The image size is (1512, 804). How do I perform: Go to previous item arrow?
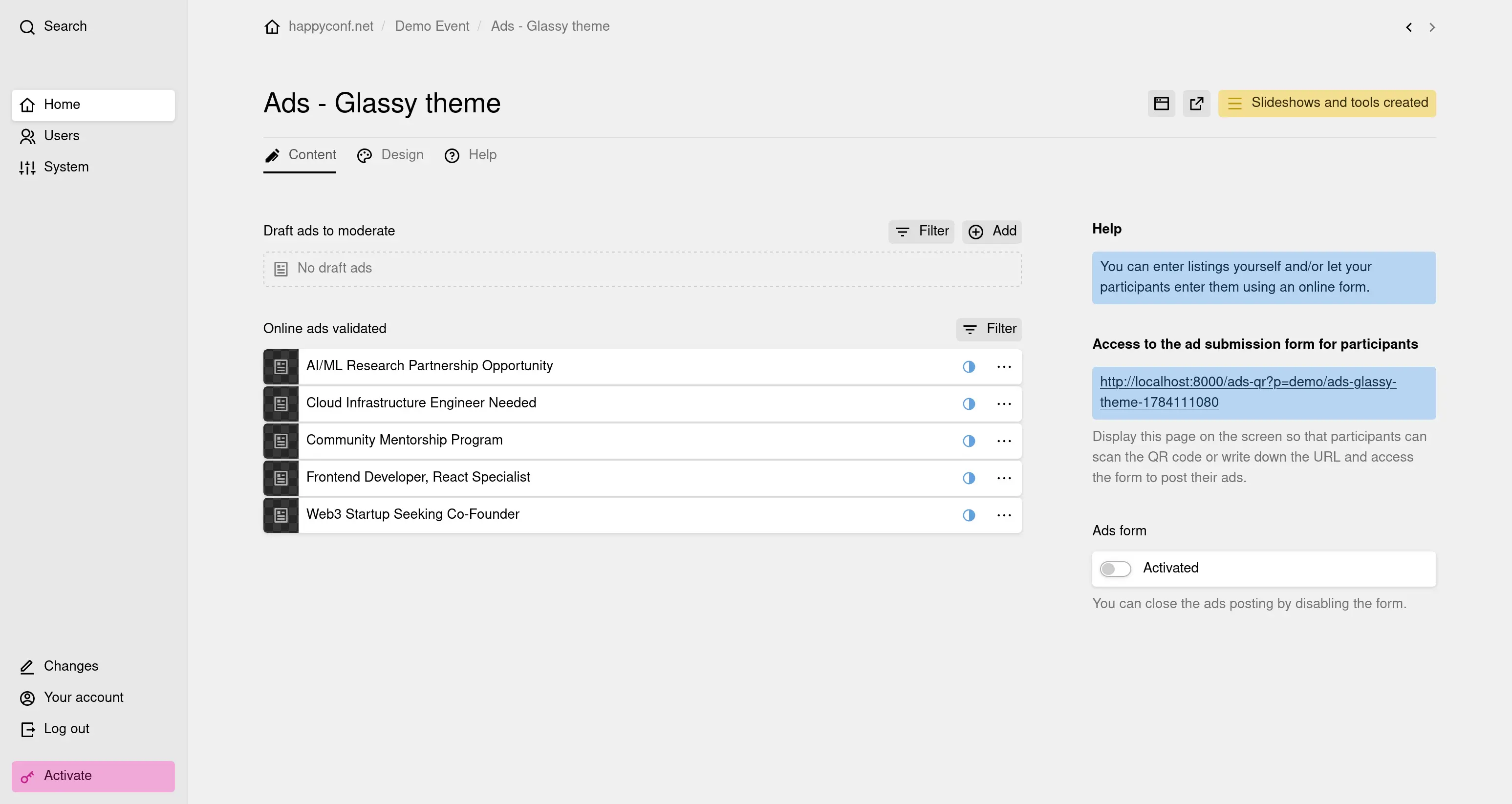[1409, 27]
